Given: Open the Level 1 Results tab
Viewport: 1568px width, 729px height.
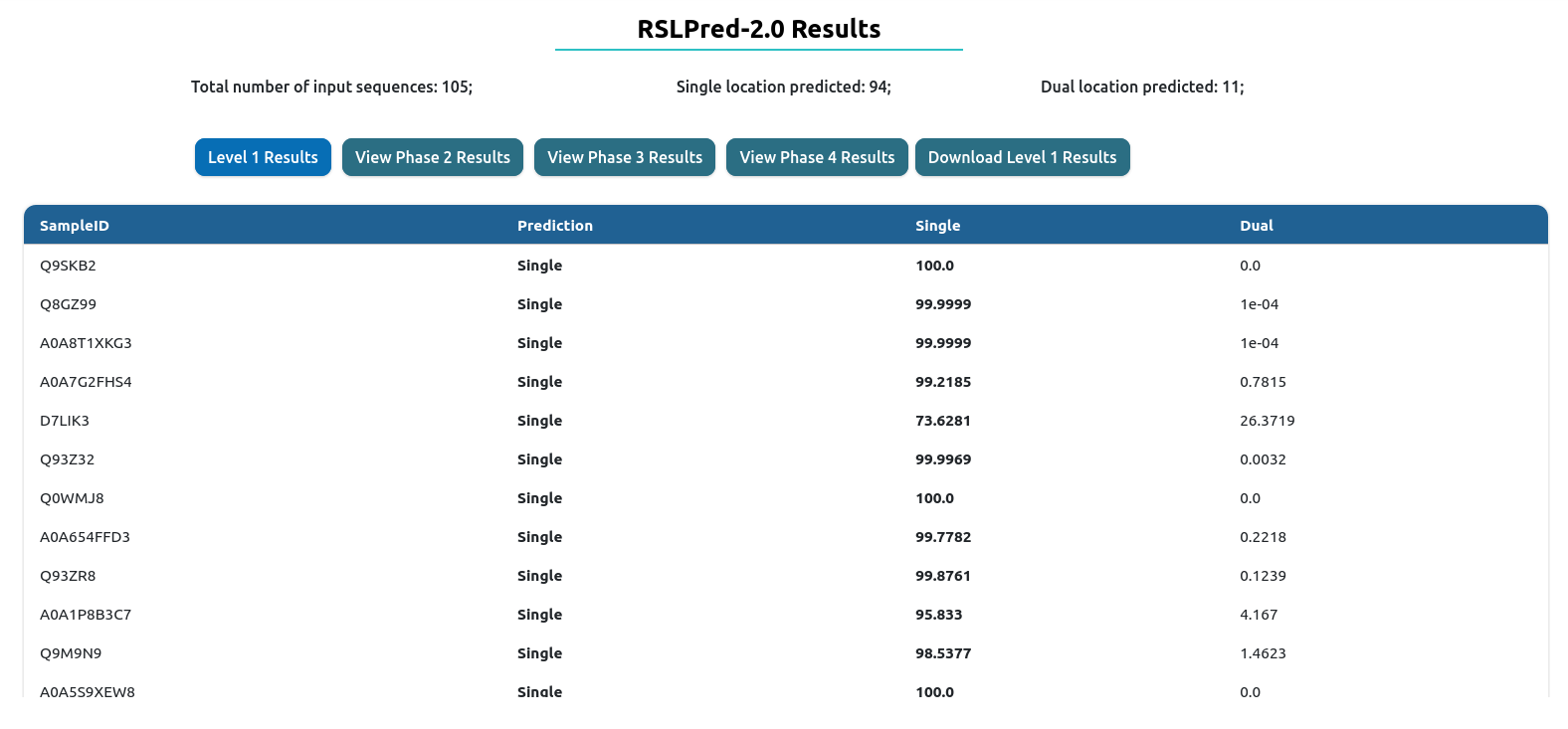Looking at the screenshot, I should pos(263,157).
